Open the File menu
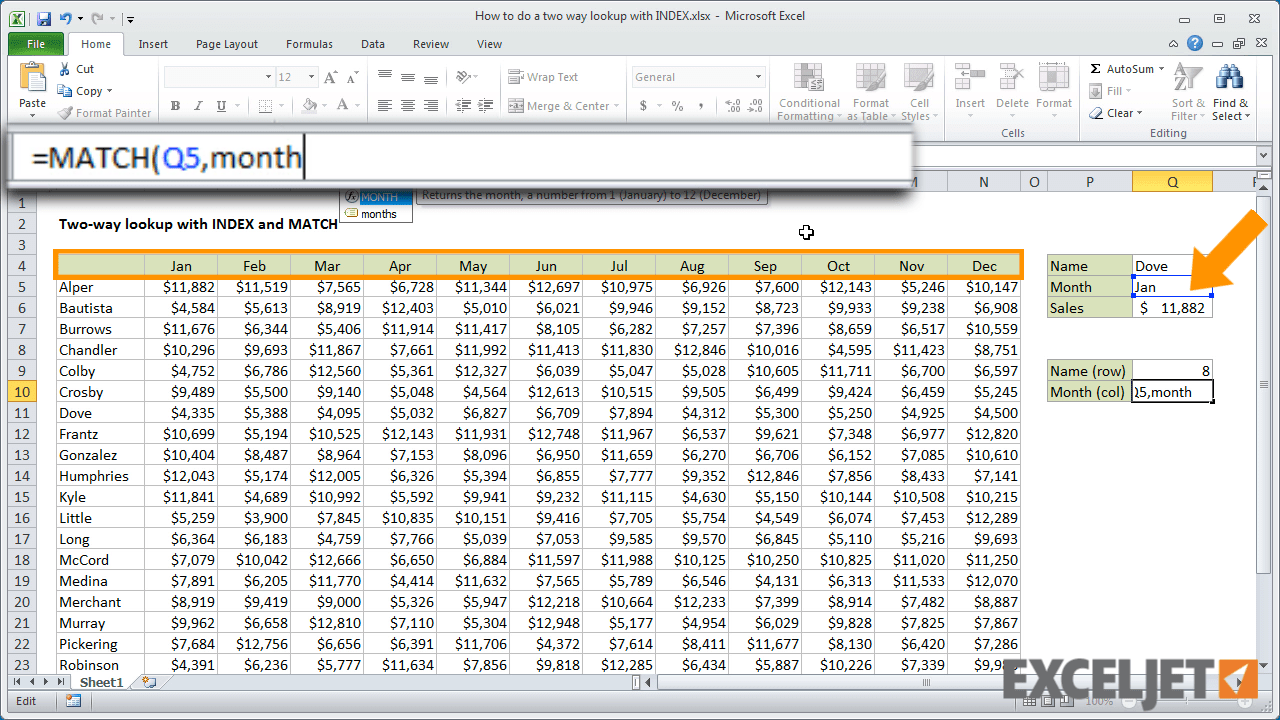Screen dimensions: 1280x720 35,44
